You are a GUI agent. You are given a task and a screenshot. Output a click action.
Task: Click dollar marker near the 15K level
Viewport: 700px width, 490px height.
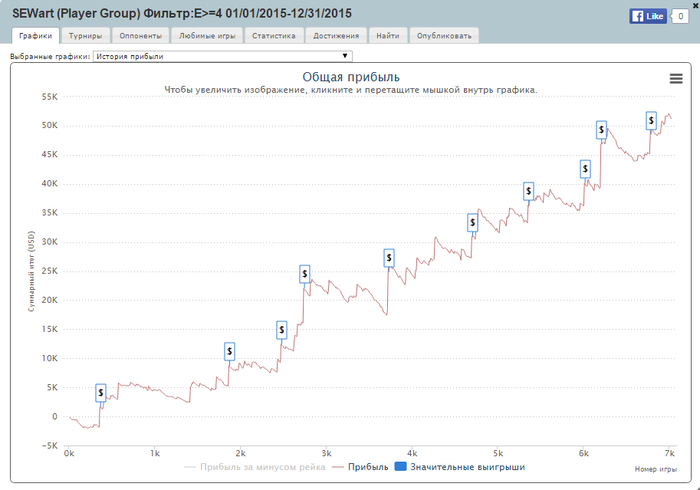tap(282, 330)
